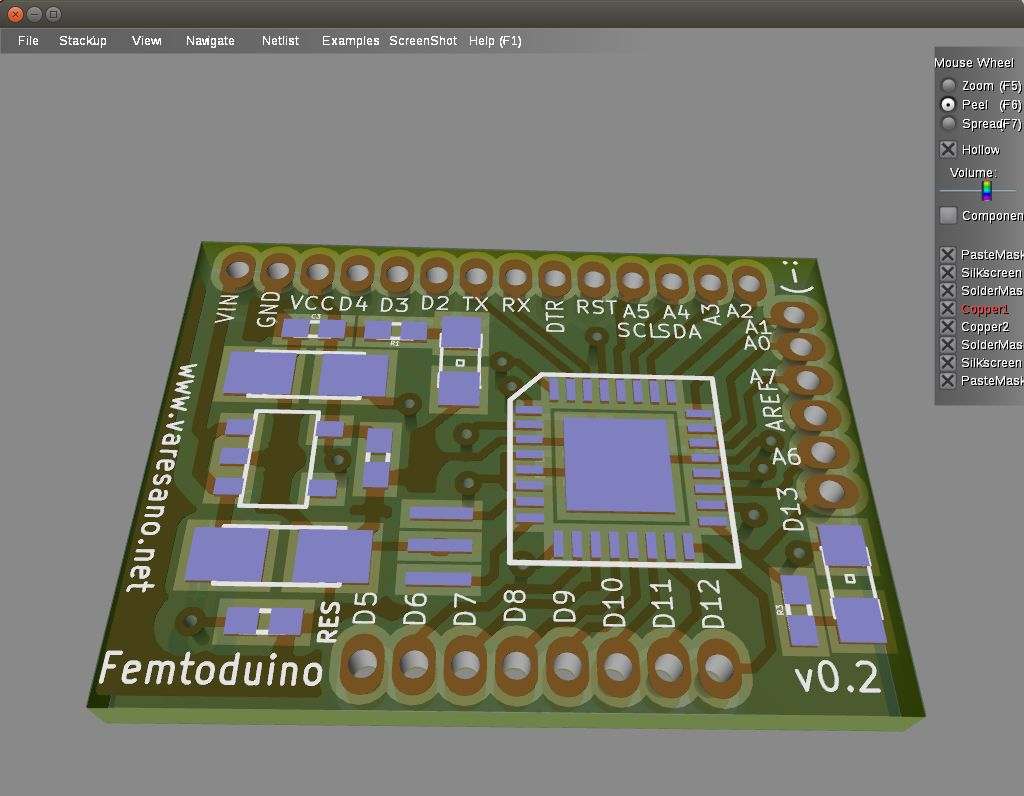Image resolution: width=1024 pixels, height=796 pixels.
Task: Select Spread (F7) mouse wheel mode
Action: coord(948,123)
